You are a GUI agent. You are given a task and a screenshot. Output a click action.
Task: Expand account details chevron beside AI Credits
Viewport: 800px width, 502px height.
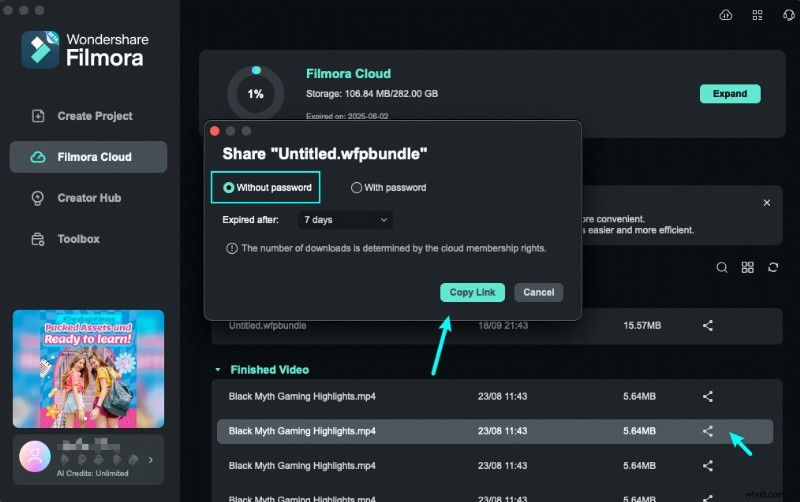(x=151, y=460)
